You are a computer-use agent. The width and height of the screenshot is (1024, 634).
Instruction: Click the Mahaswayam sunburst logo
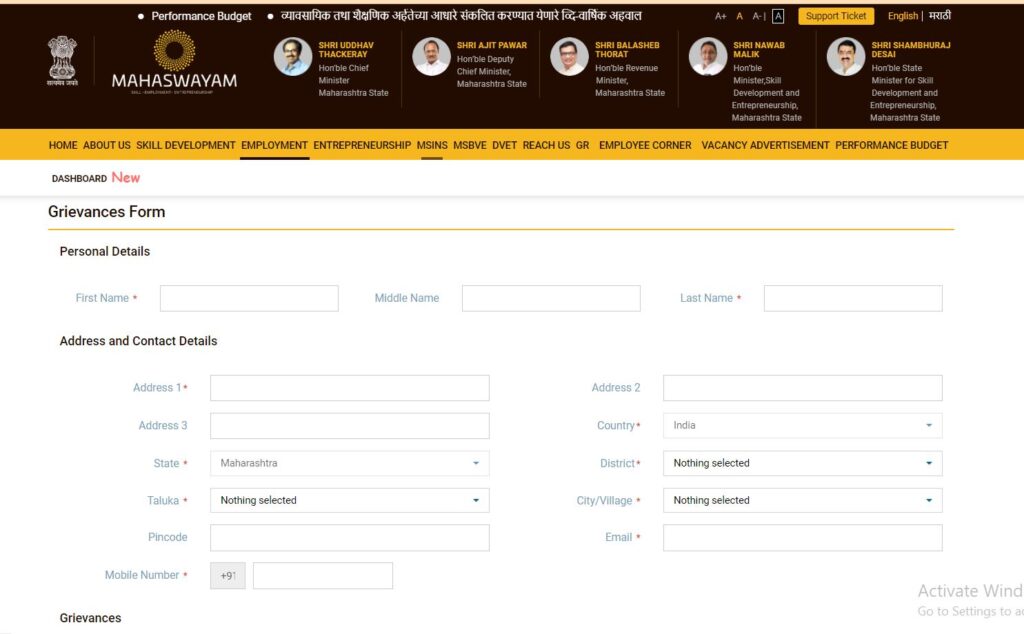[x=174, y=52]
